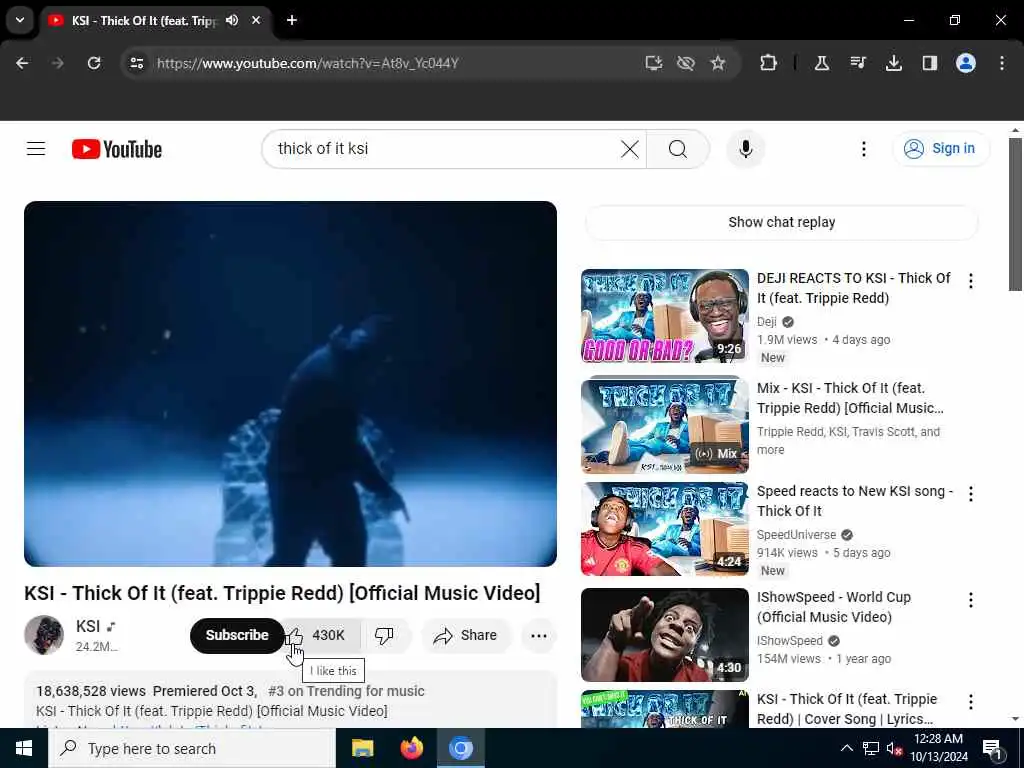Open Windows Start menu
The image size is (1024, 768).
(24, 748)
